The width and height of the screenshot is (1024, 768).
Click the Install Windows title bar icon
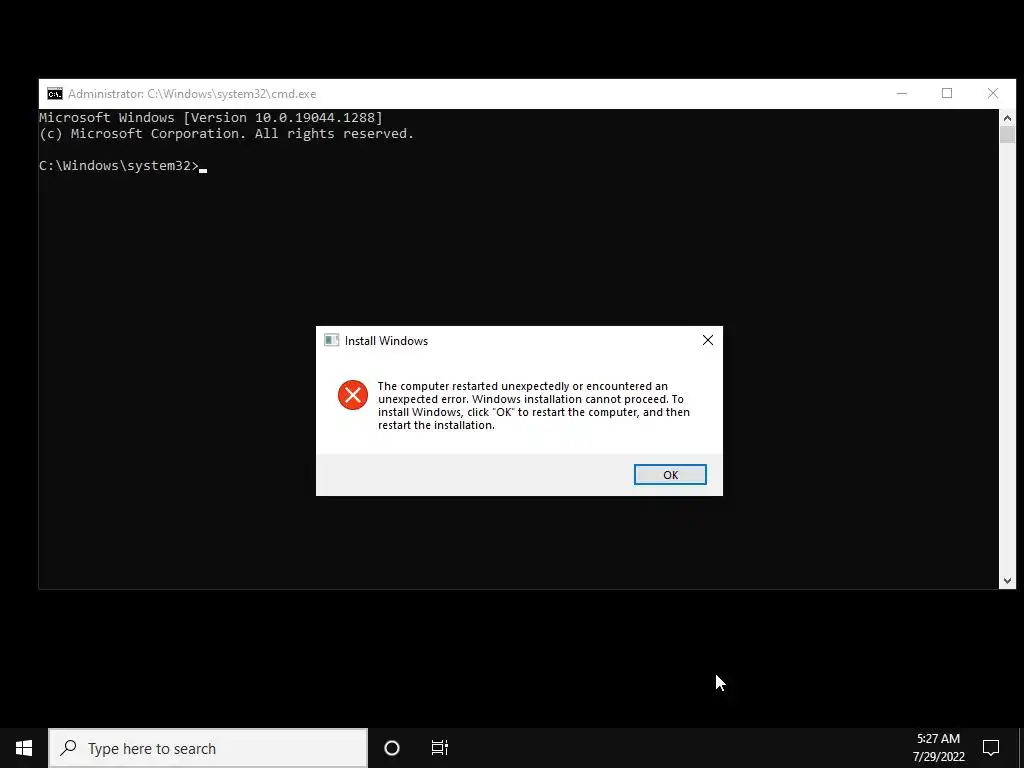point(332,340)
